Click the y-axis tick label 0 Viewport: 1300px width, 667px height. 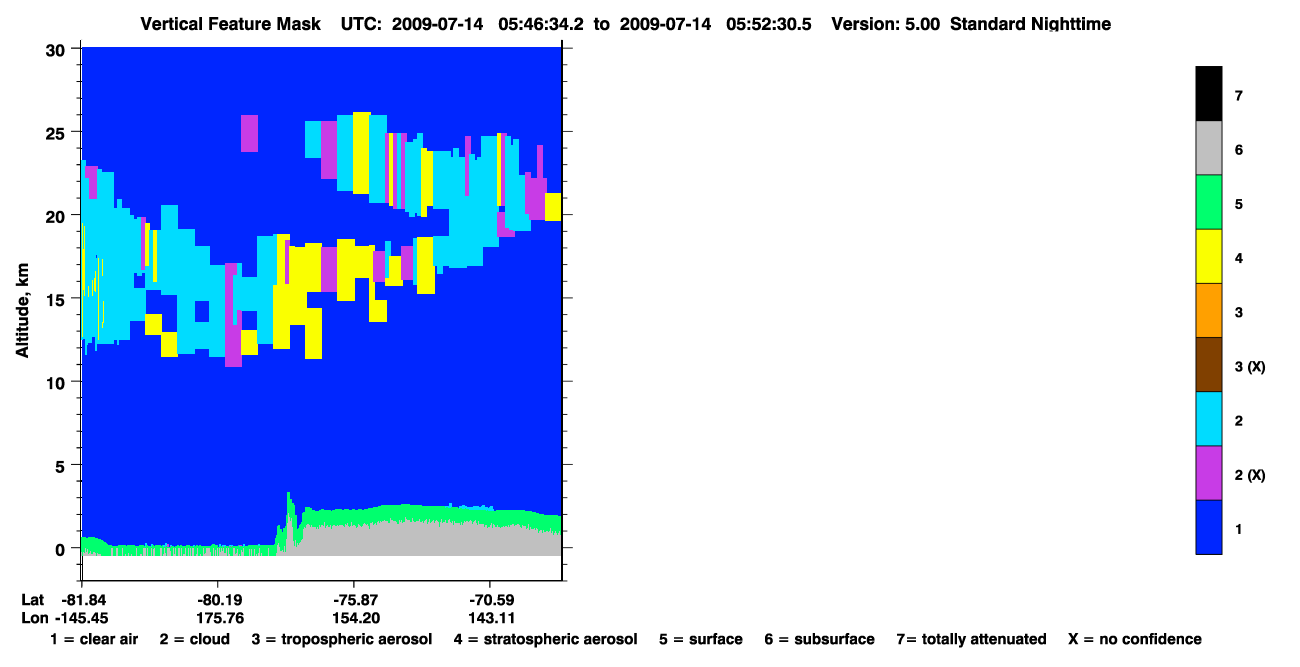[62, 548]
